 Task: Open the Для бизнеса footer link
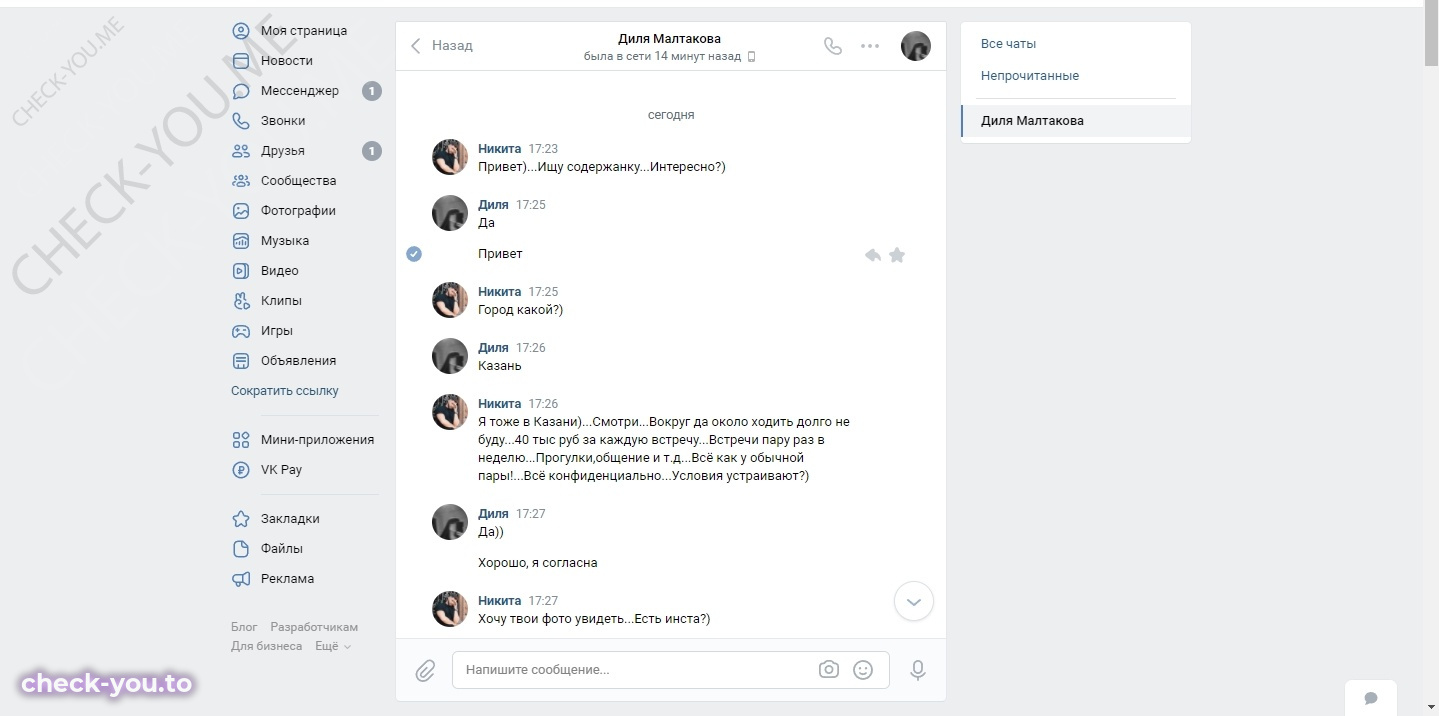[266, 646]
